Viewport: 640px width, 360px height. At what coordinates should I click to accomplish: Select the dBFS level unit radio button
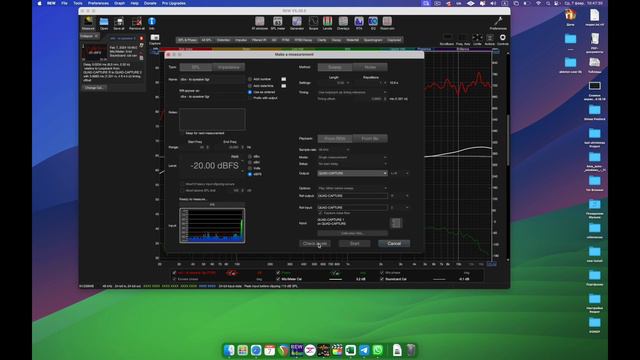point(250,174)
